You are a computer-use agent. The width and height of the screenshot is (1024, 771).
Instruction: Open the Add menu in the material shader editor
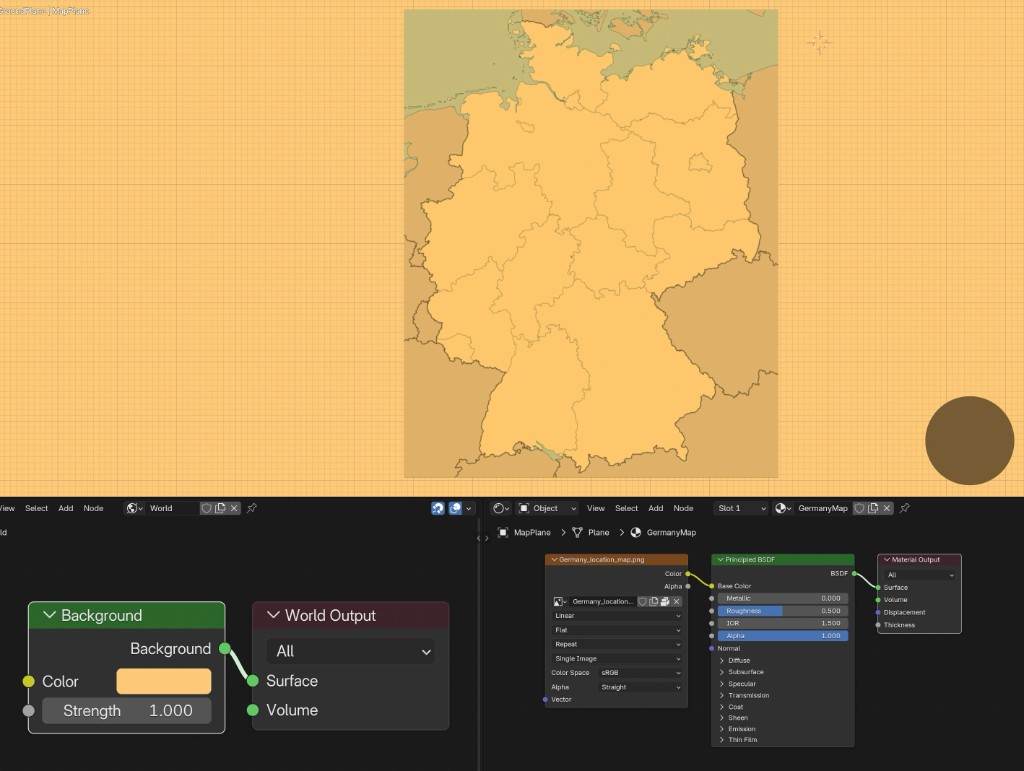coord(655,508)
